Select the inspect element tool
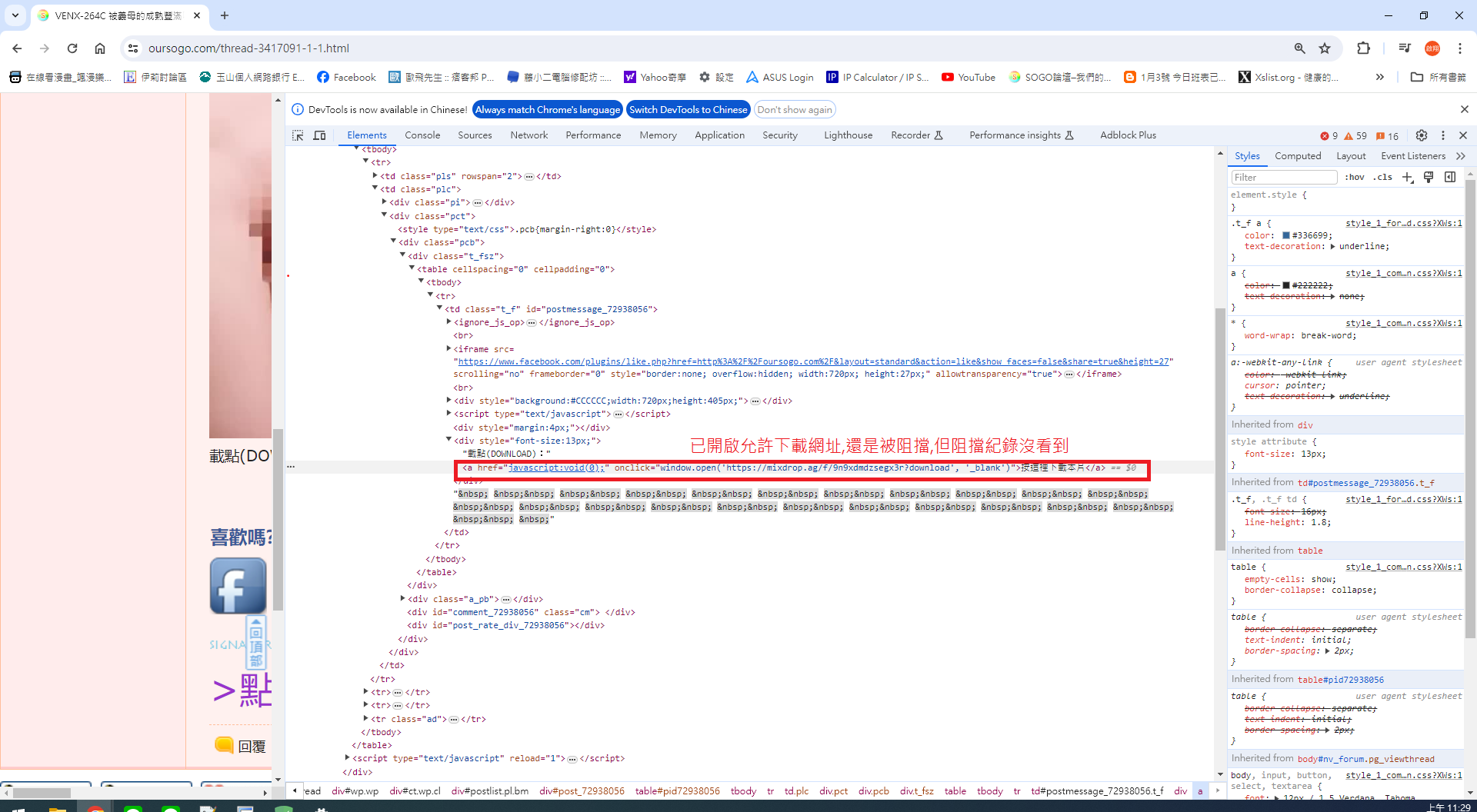The height and width of the screenshot is (812, 1477). coord(298,135)
